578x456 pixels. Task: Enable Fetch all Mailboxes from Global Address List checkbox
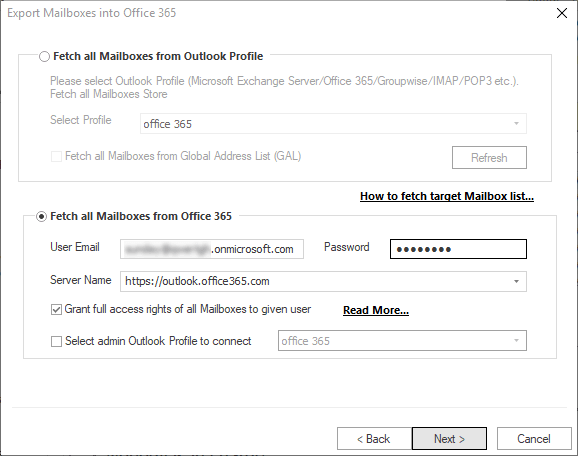click(56, 156)
